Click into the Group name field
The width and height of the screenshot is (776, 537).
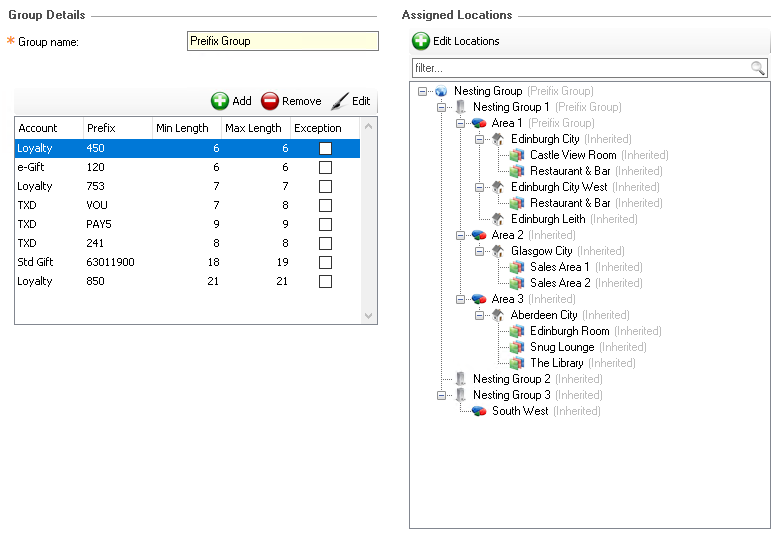tap(282, 41)
